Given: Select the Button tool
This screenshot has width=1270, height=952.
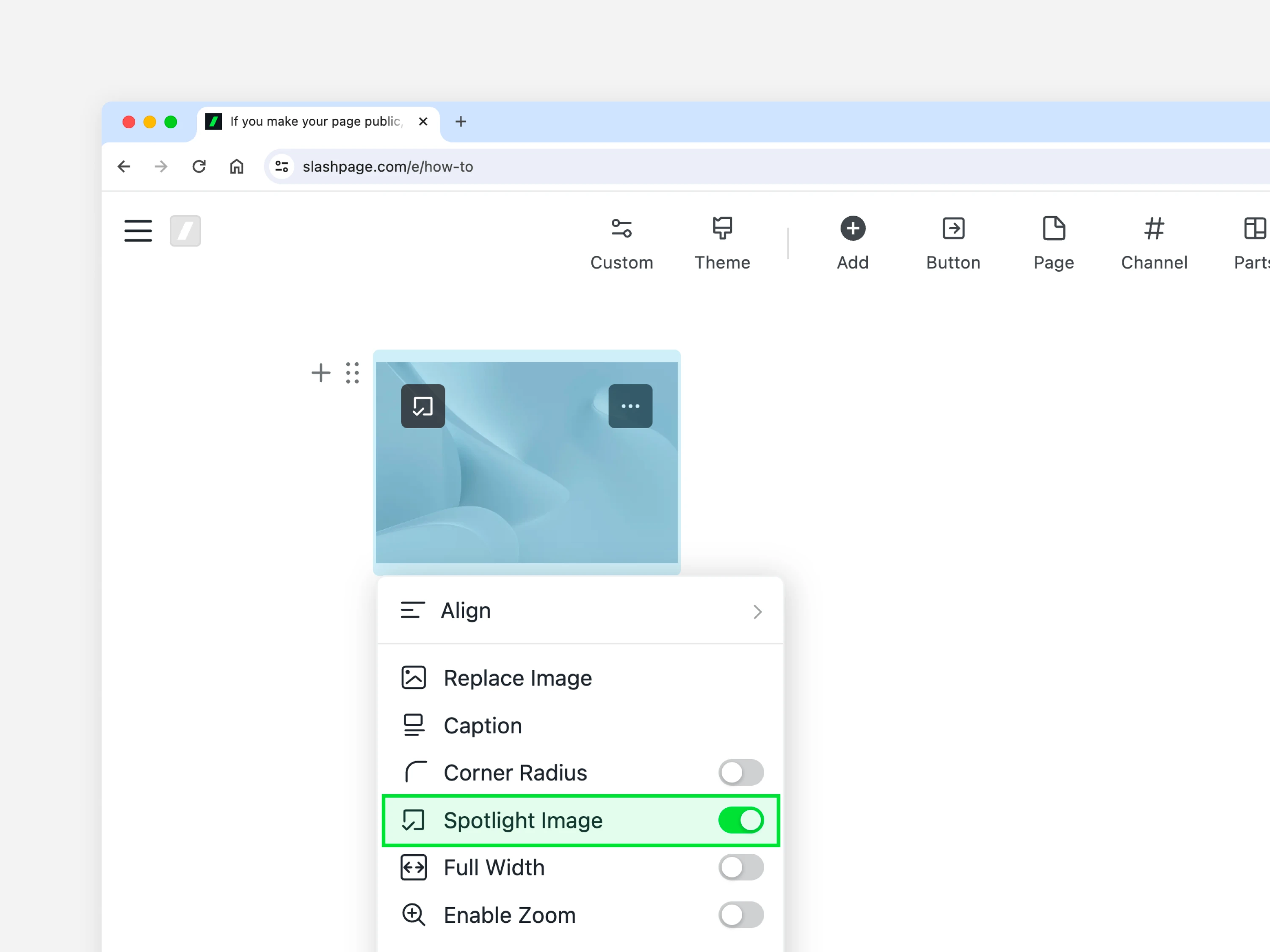Looking at the screenshot, I should (x=953, y=243).
